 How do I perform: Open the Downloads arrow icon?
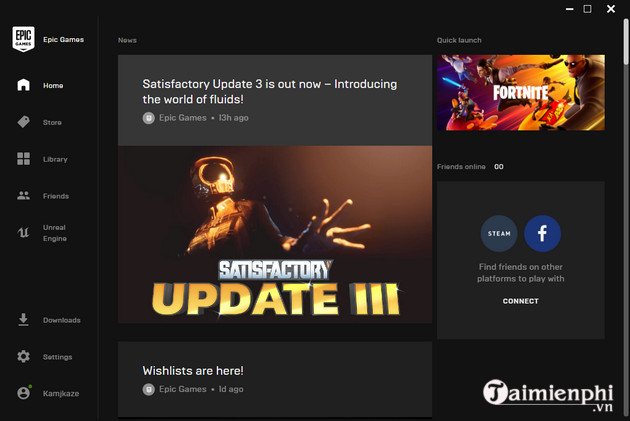[x=23, y=320]
